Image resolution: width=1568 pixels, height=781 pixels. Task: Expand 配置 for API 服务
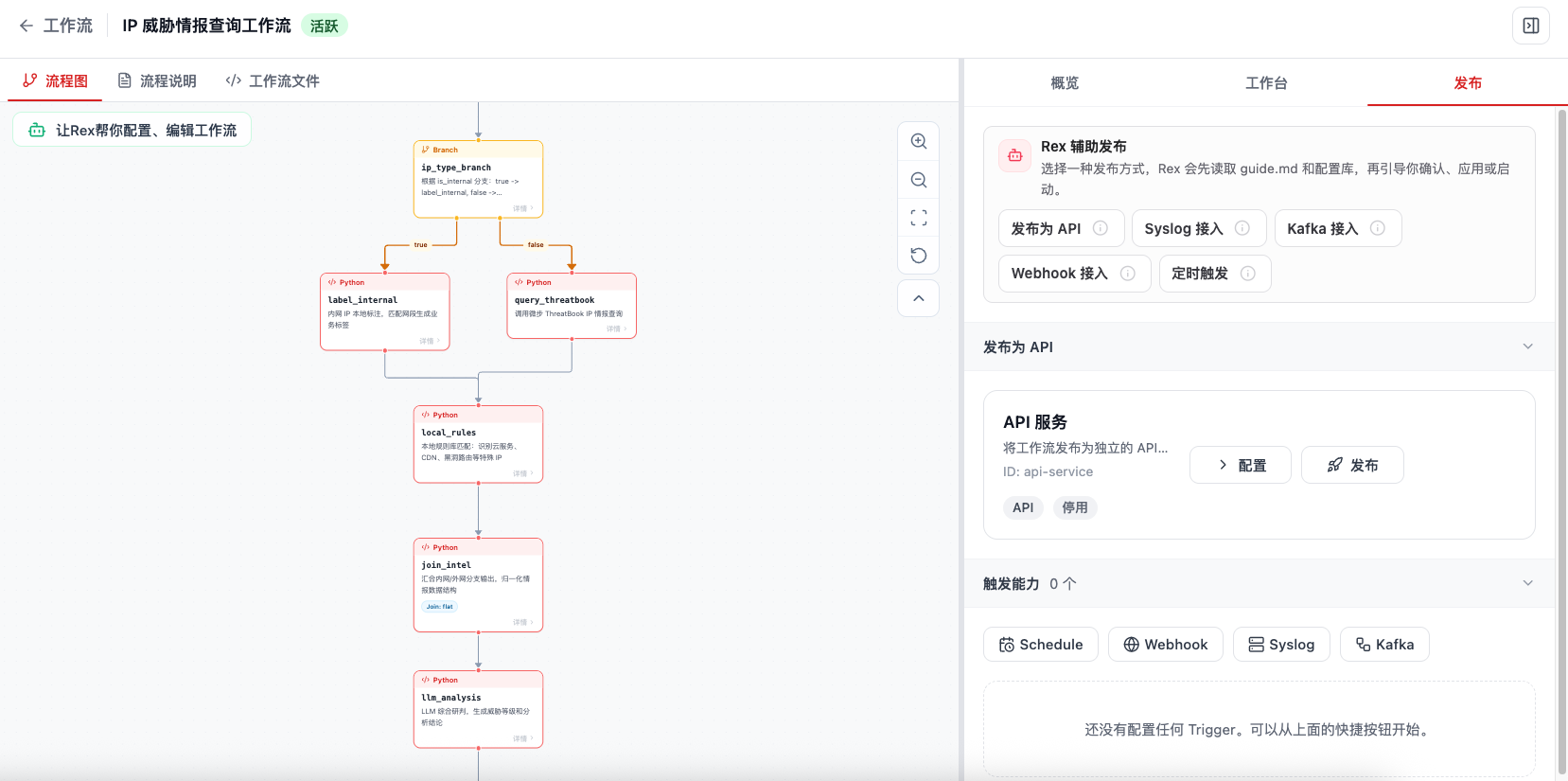point(1241,465)
